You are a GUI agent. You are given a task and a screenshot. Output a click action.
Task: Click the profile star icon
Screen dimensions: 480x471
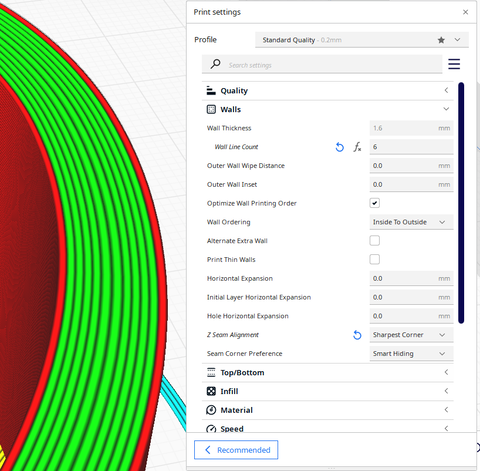tap(441, 40)
